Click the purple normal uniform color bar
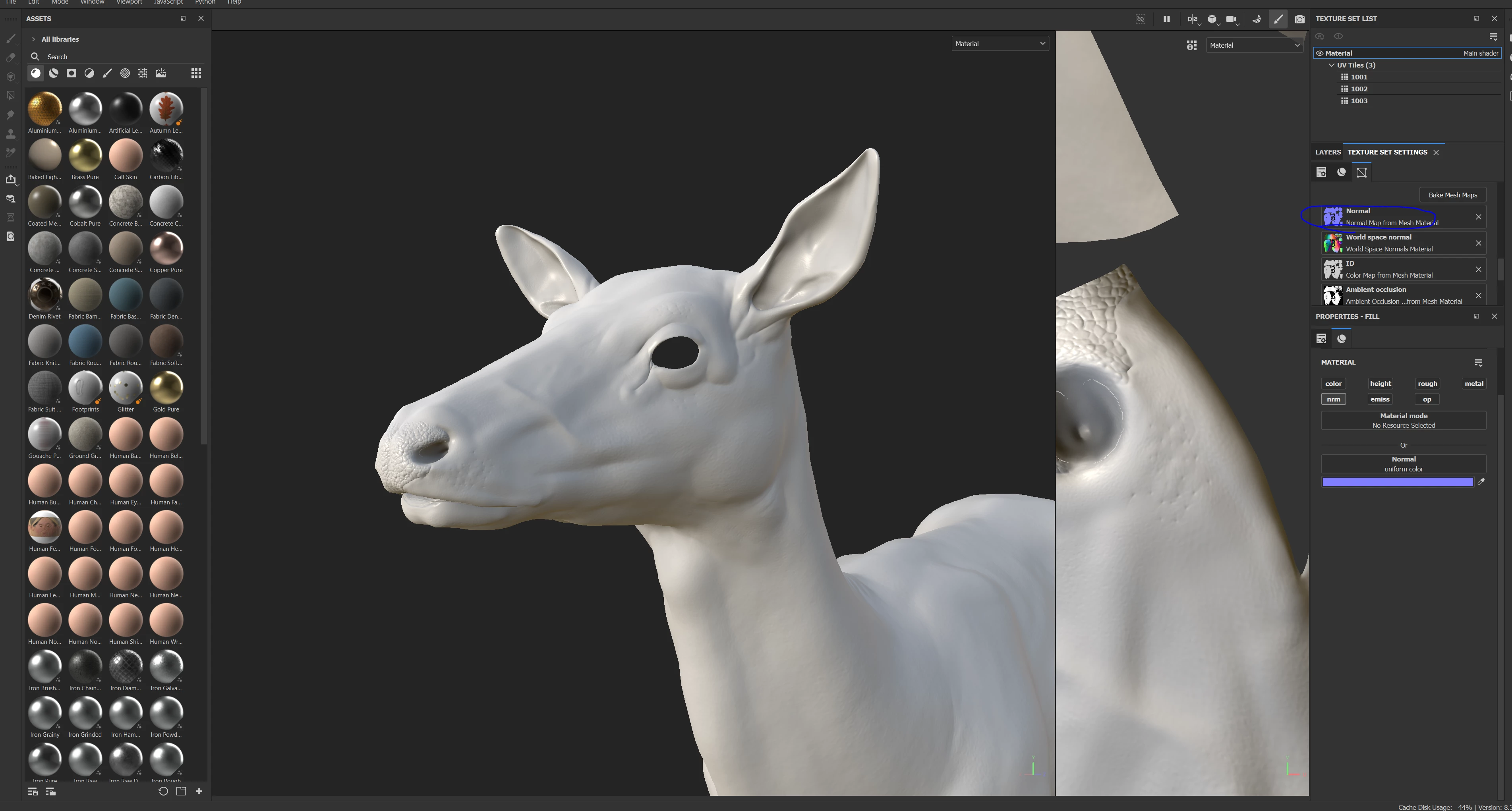 1397,482
